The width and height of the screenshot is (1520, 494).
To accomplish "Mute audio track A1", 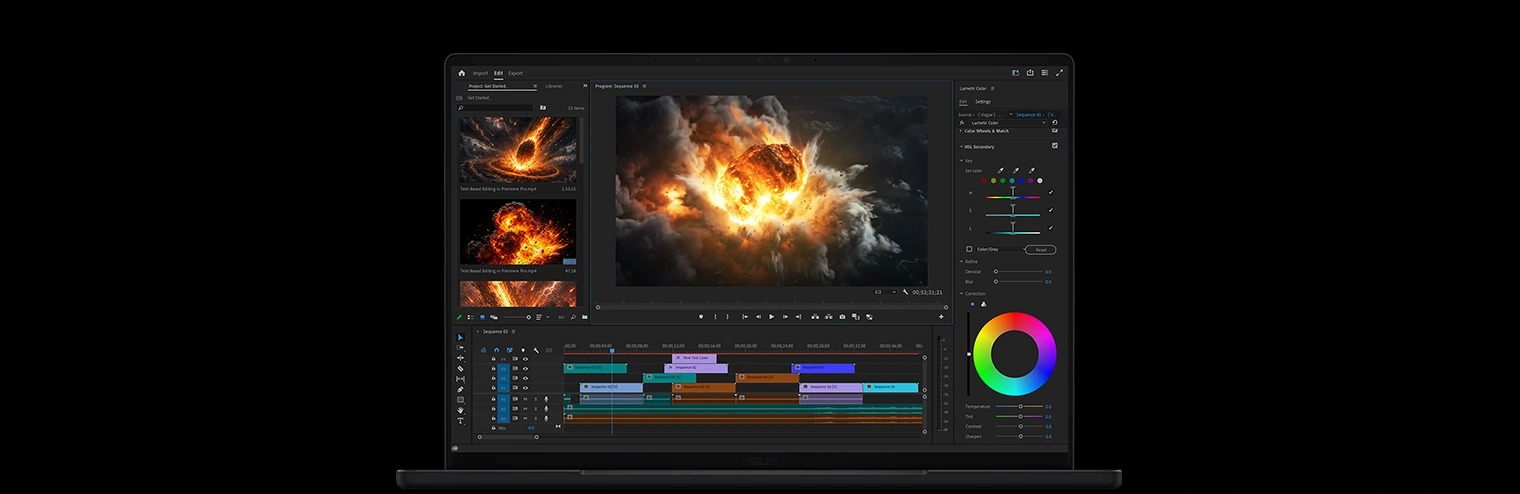I will coord(525,399).
